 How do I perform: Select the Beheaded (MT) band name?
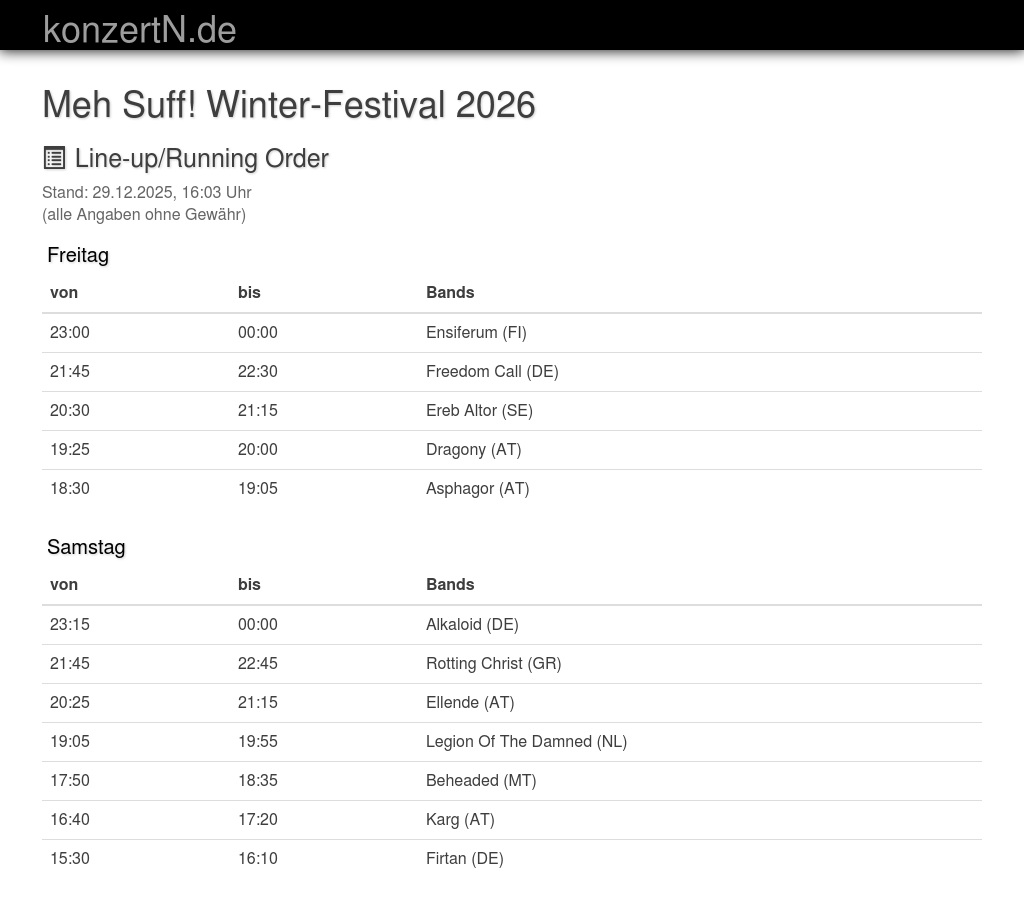tap(481, 781)
